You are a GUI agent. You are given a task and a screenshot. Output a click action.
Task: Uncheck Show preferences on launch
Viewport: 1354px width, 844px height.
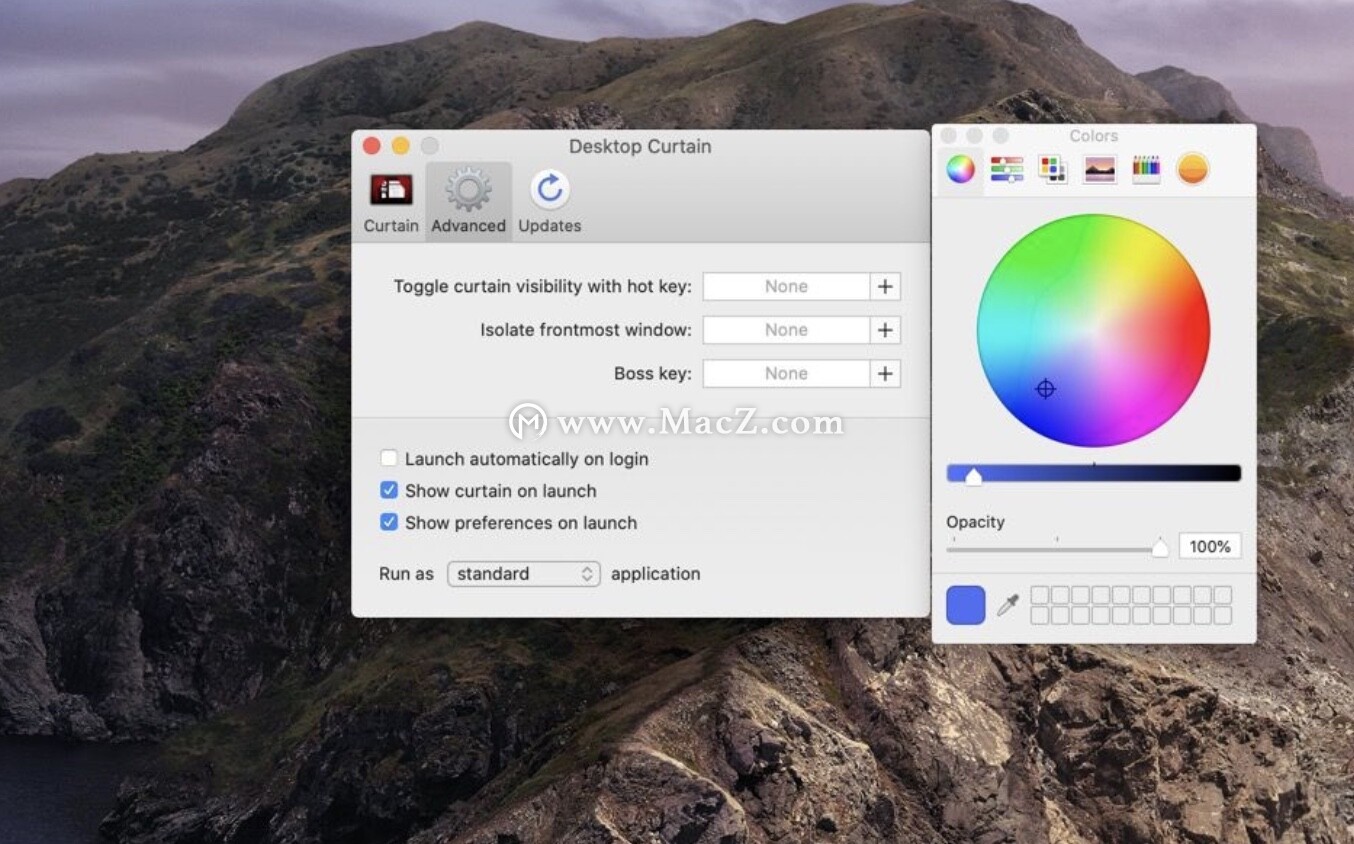pos(389,523)
